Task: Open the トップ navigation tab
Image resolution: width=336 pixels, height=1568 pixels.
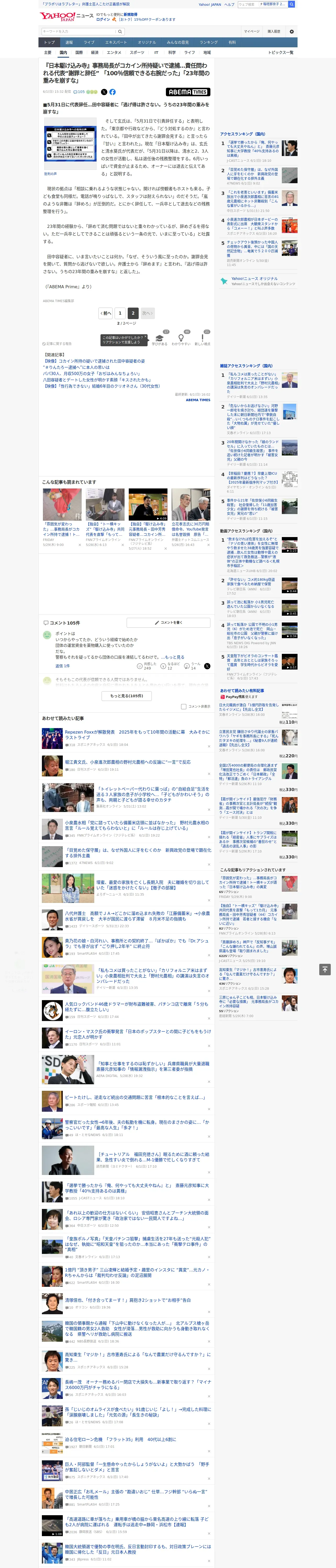Action: 49,43
